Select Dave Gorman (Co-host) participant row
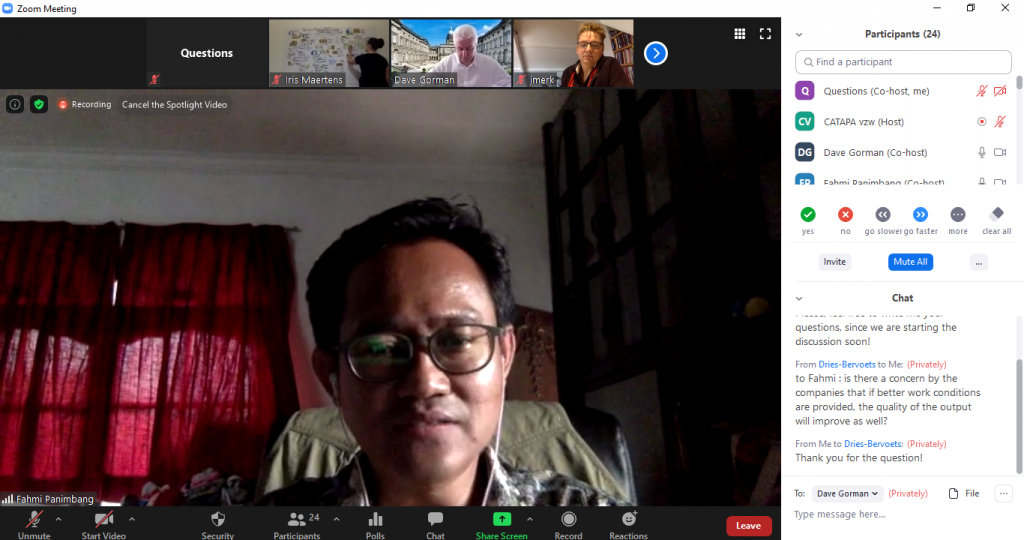1024x540 pixels. click(x=902, y=152)
